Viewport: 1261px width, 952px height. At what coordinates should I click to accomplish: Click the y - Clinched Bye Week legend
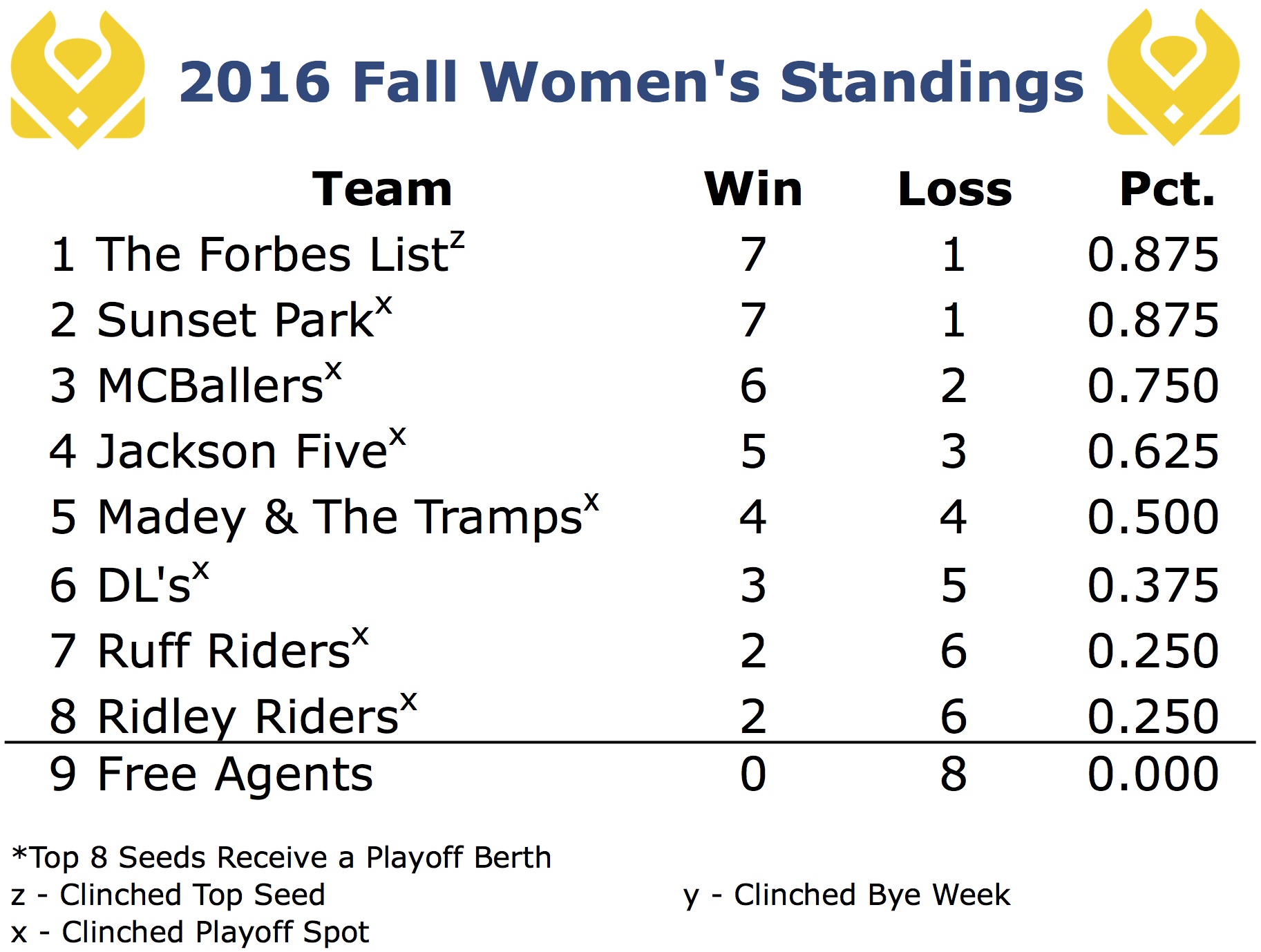point(846,895)
